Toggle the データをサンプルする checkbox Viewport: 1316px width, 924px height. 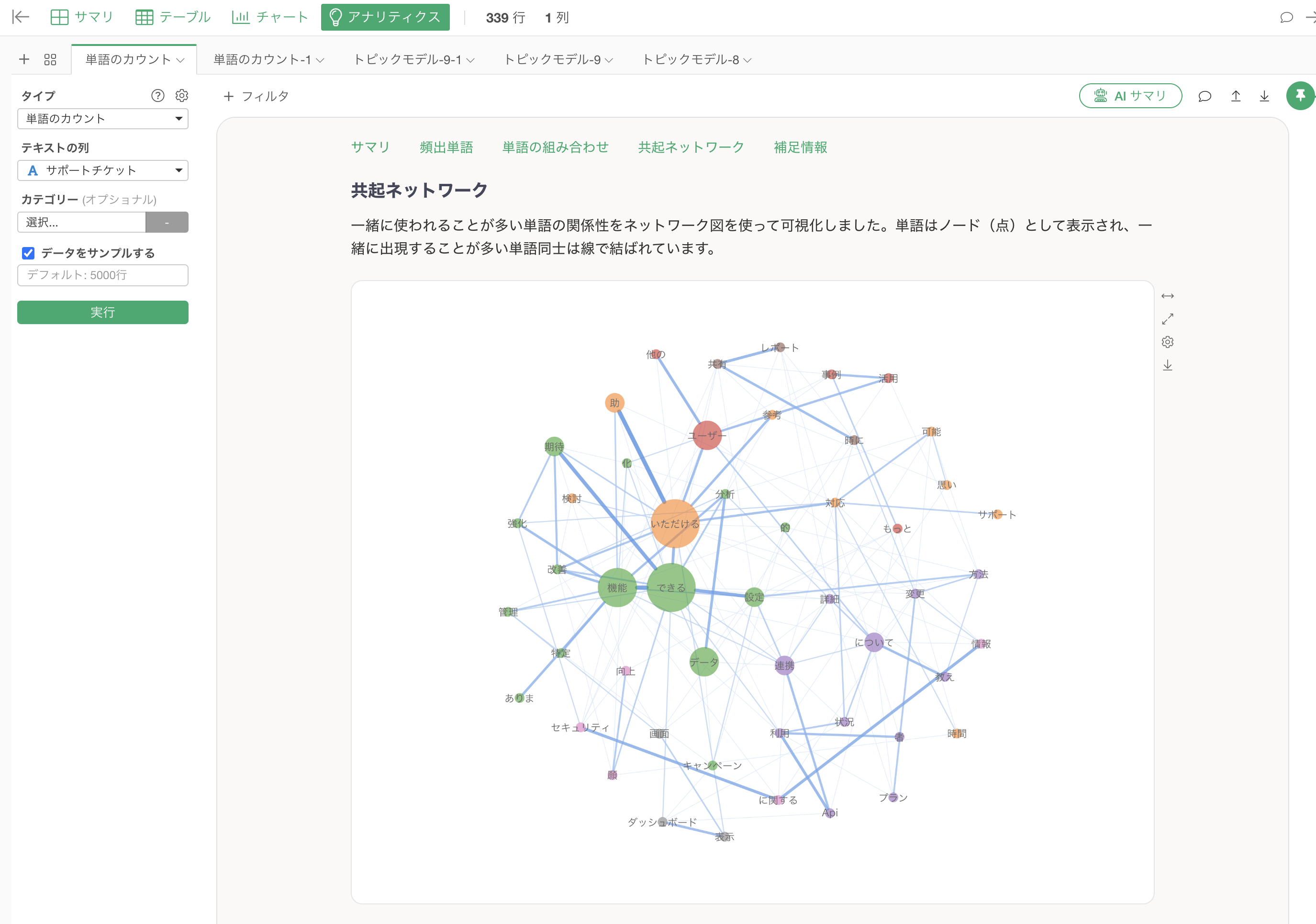[28, 253]
